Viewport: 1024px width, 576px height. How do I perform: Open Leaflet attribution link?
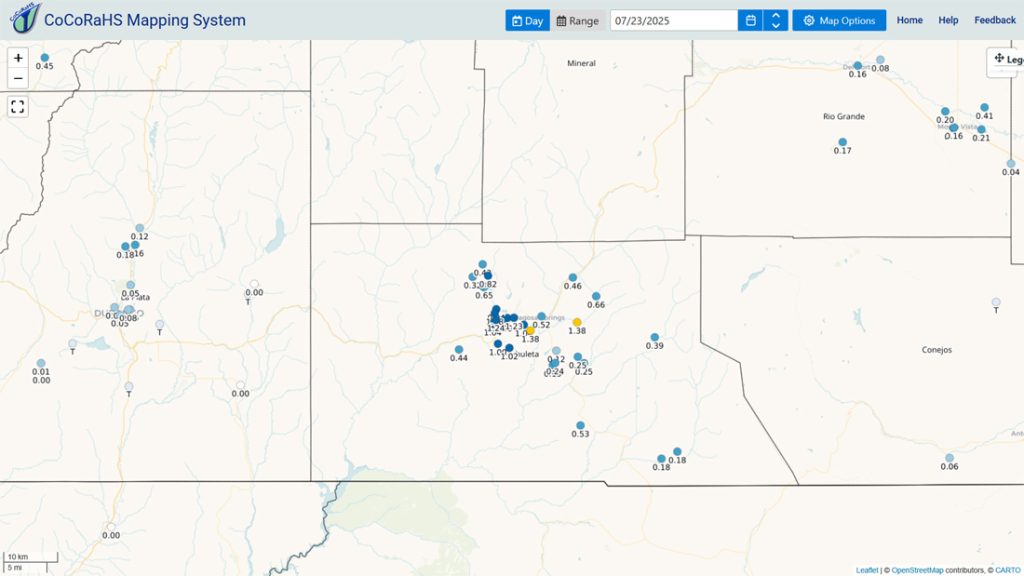pyautogui.click(x=867, y=570)
